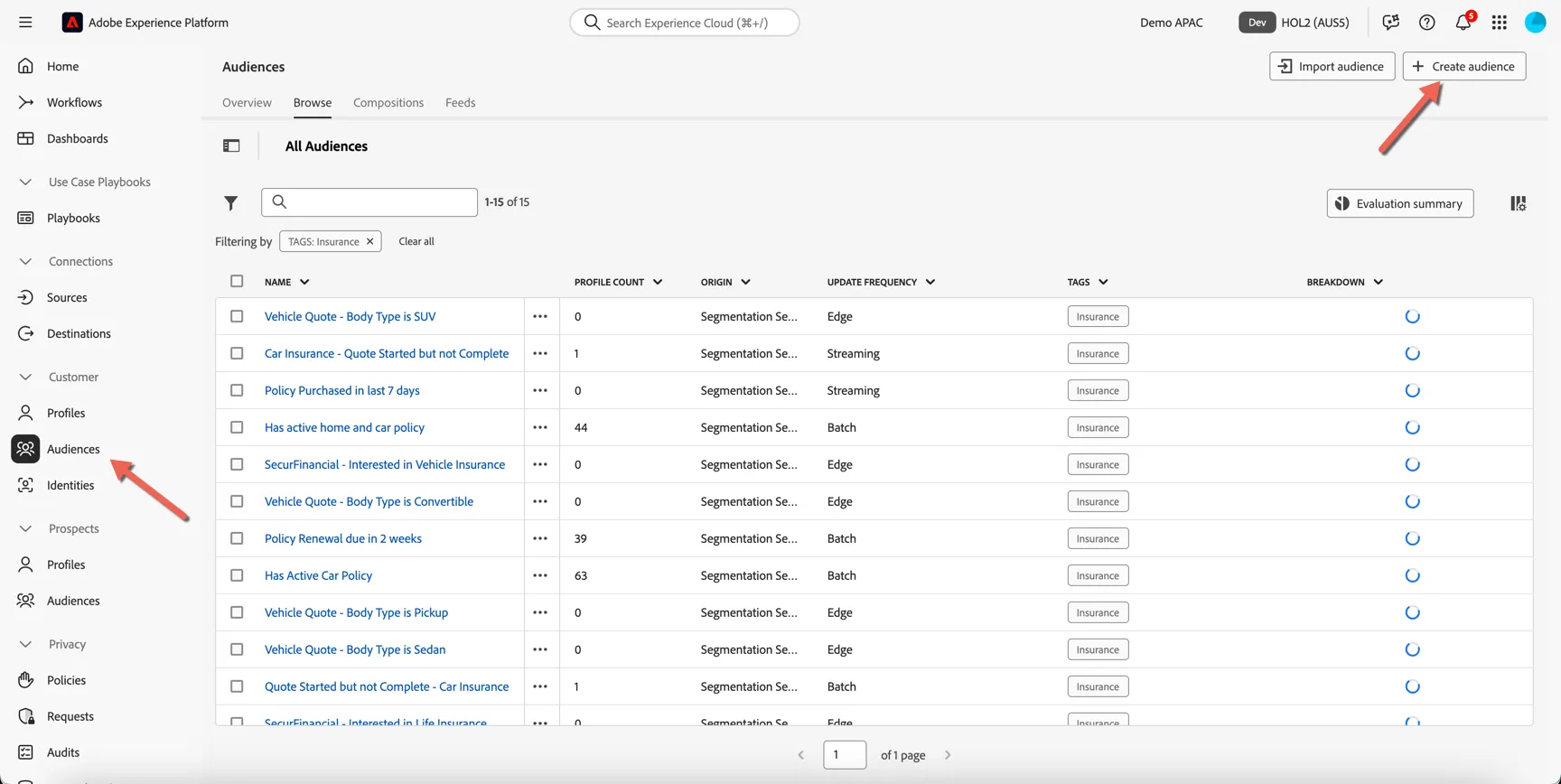
Task: Open the hamburger navigation menu
Action: (x=25, y=23)
